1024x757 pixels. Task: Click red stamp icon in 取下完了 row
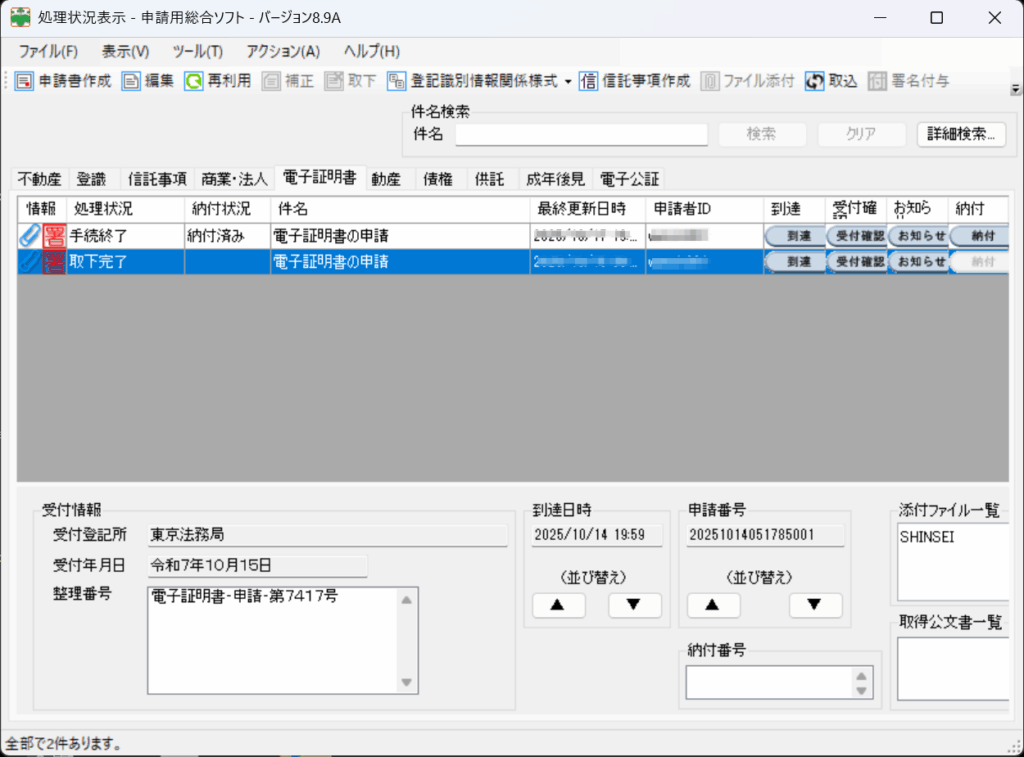click(x=53, y=261)
